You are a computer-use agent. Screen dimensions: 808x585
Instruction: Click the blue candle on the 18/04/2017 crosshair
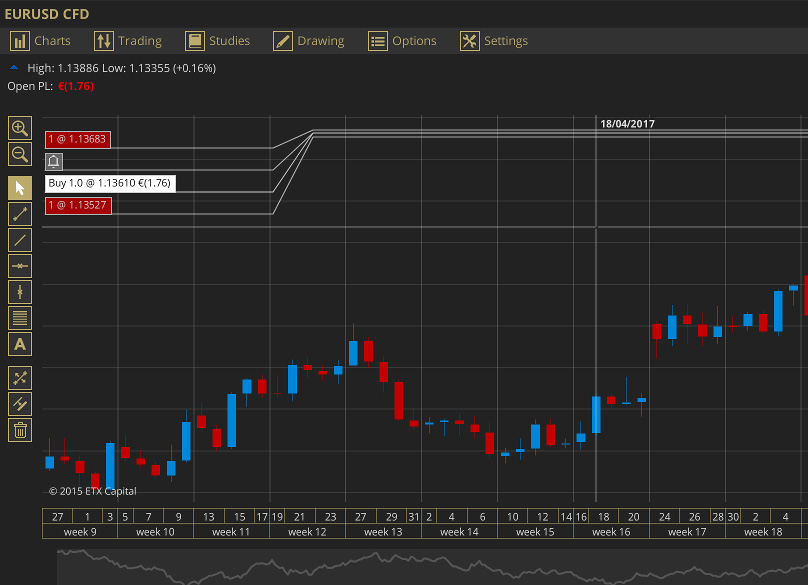[x=596, y=414]
